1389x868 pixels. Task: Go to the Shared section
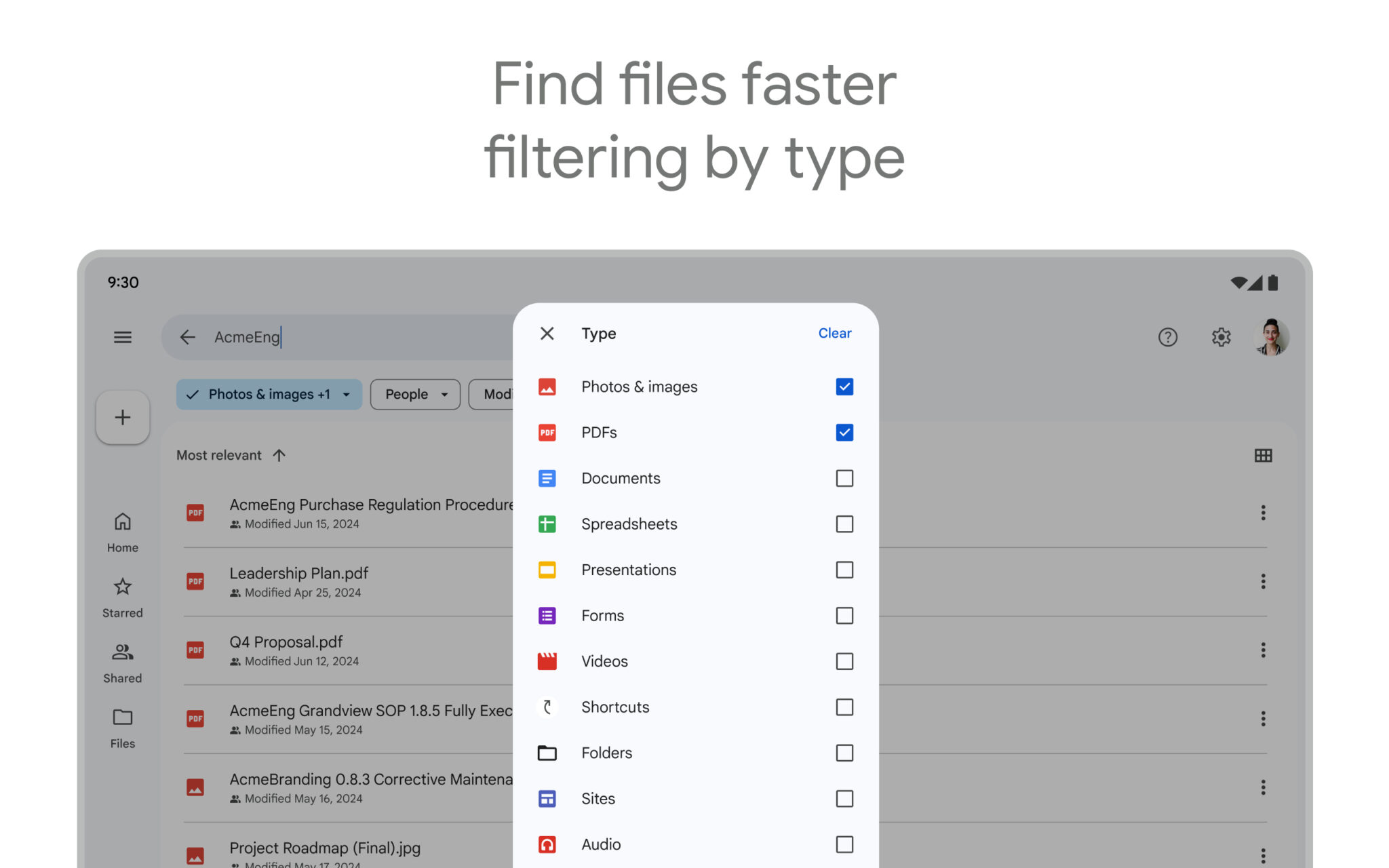pos(122,660)
